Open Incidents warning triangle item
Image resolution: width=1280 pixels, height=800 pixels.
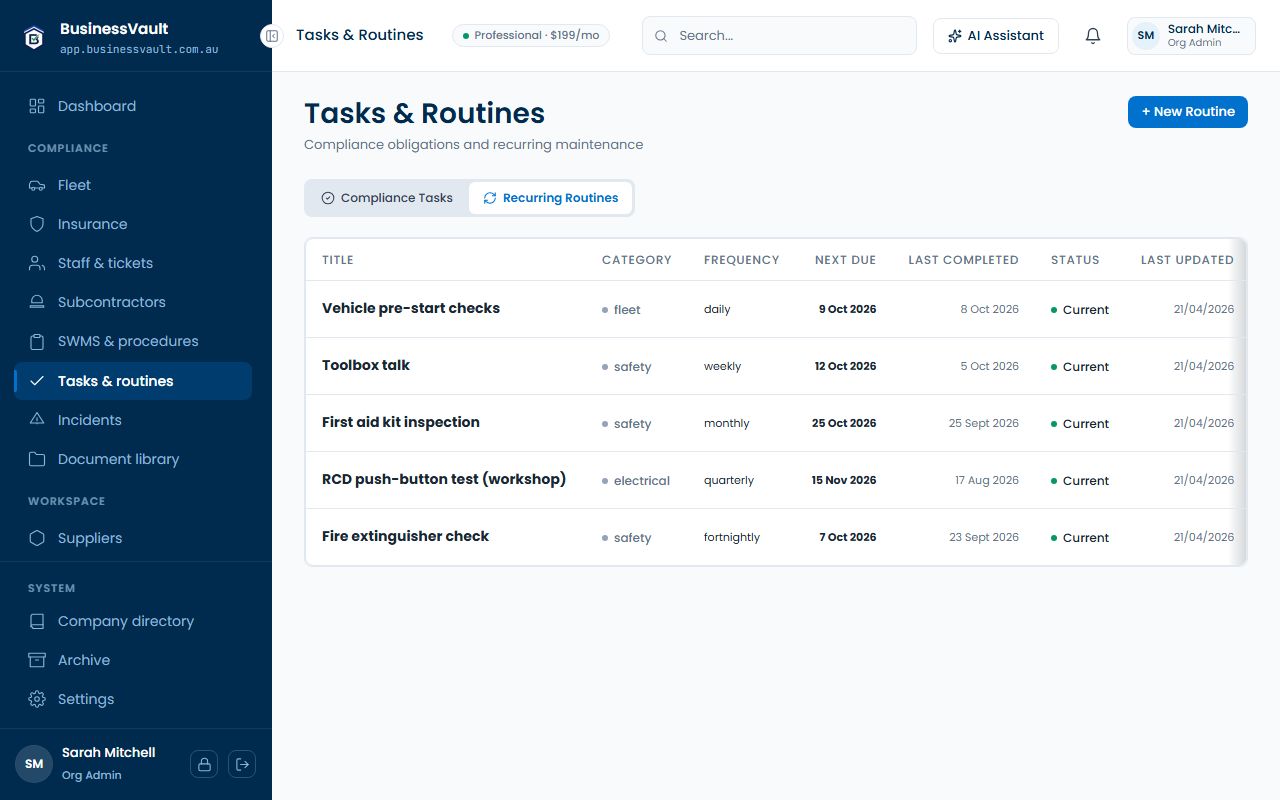133,420
